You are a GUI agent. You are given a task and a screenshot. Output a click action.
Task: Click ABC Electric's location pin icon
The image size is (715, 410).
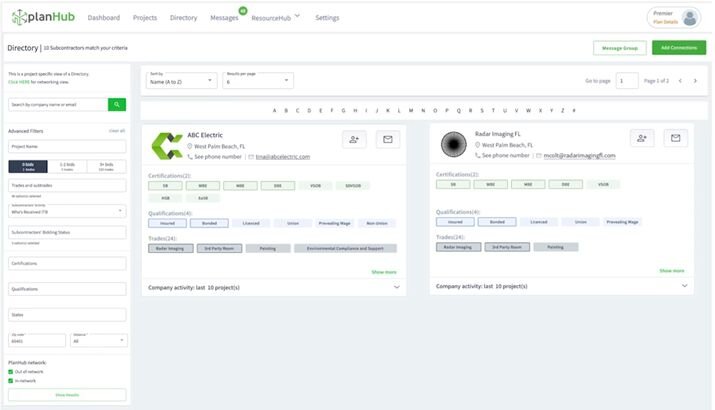pos(190,146)
